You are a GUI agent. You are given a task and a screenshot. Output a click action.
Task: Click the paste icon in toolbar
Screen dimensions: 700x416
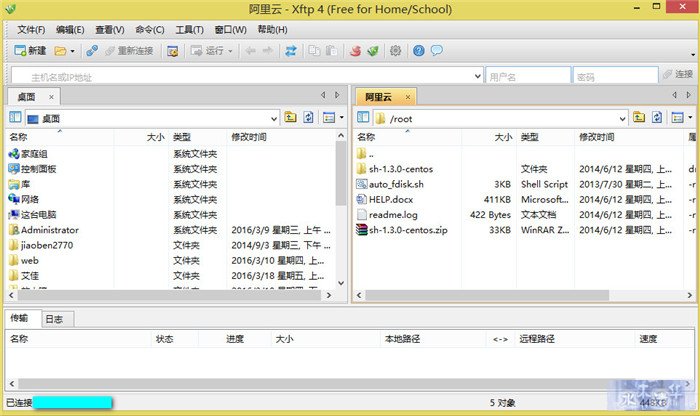click(331, 51)
